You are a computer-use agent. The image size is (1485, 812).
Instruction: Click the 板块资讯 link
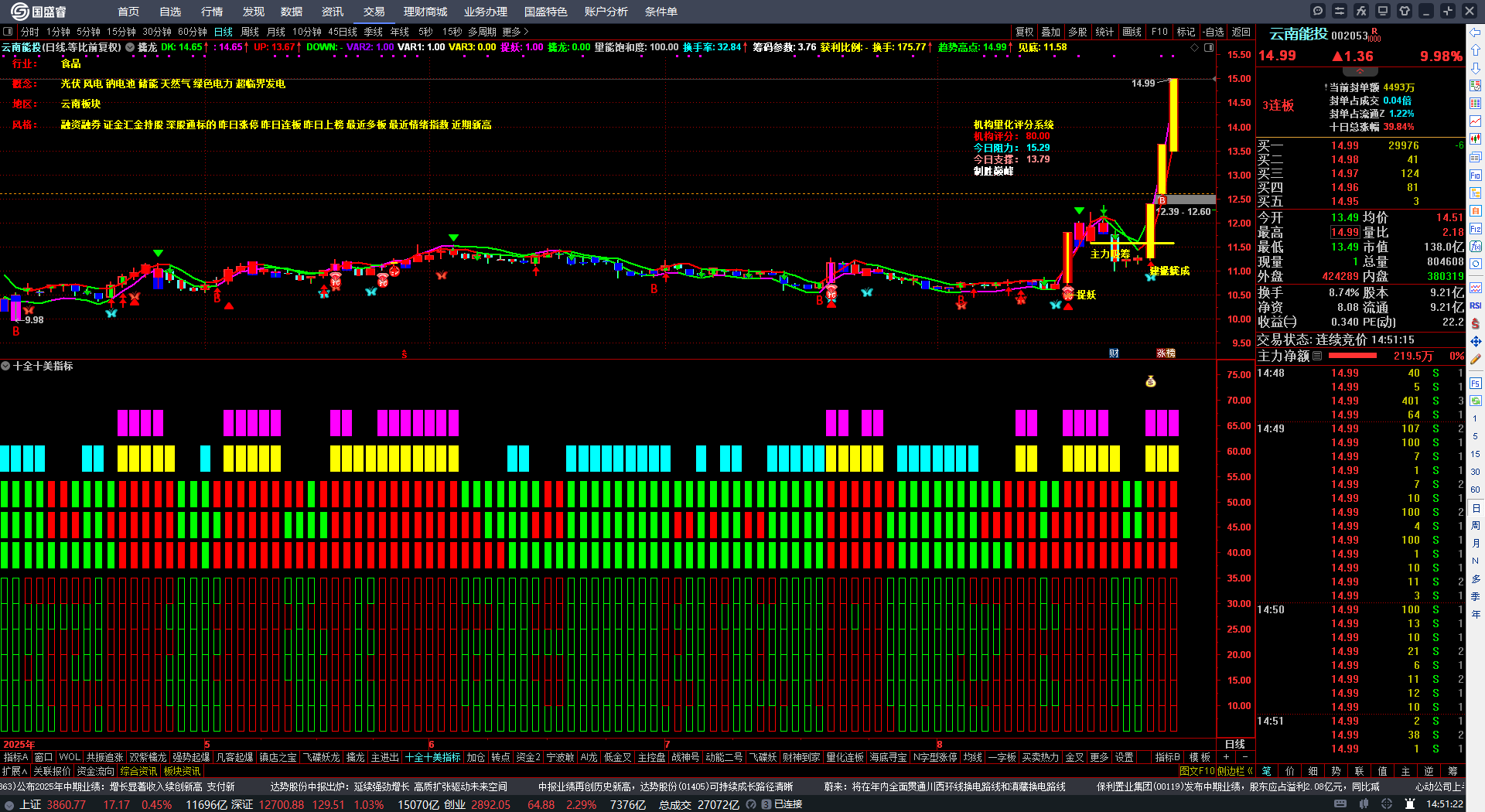tap(182, 771)
